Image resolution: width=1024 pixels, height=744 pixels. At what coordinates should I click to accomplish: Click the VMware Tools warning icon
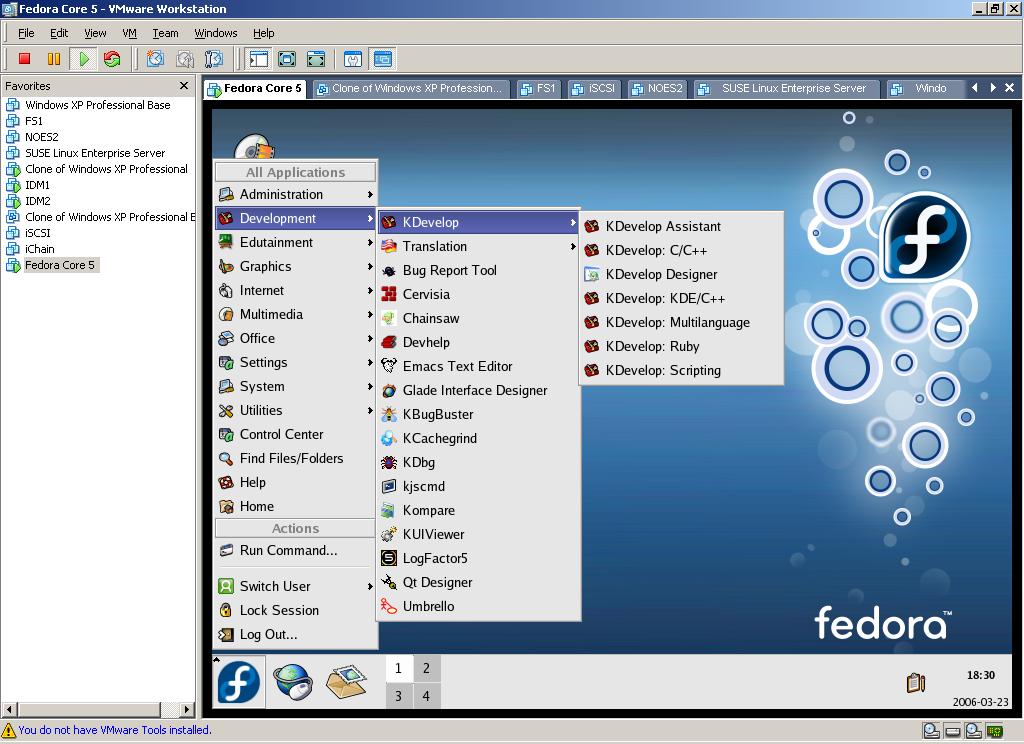point(8,730)
